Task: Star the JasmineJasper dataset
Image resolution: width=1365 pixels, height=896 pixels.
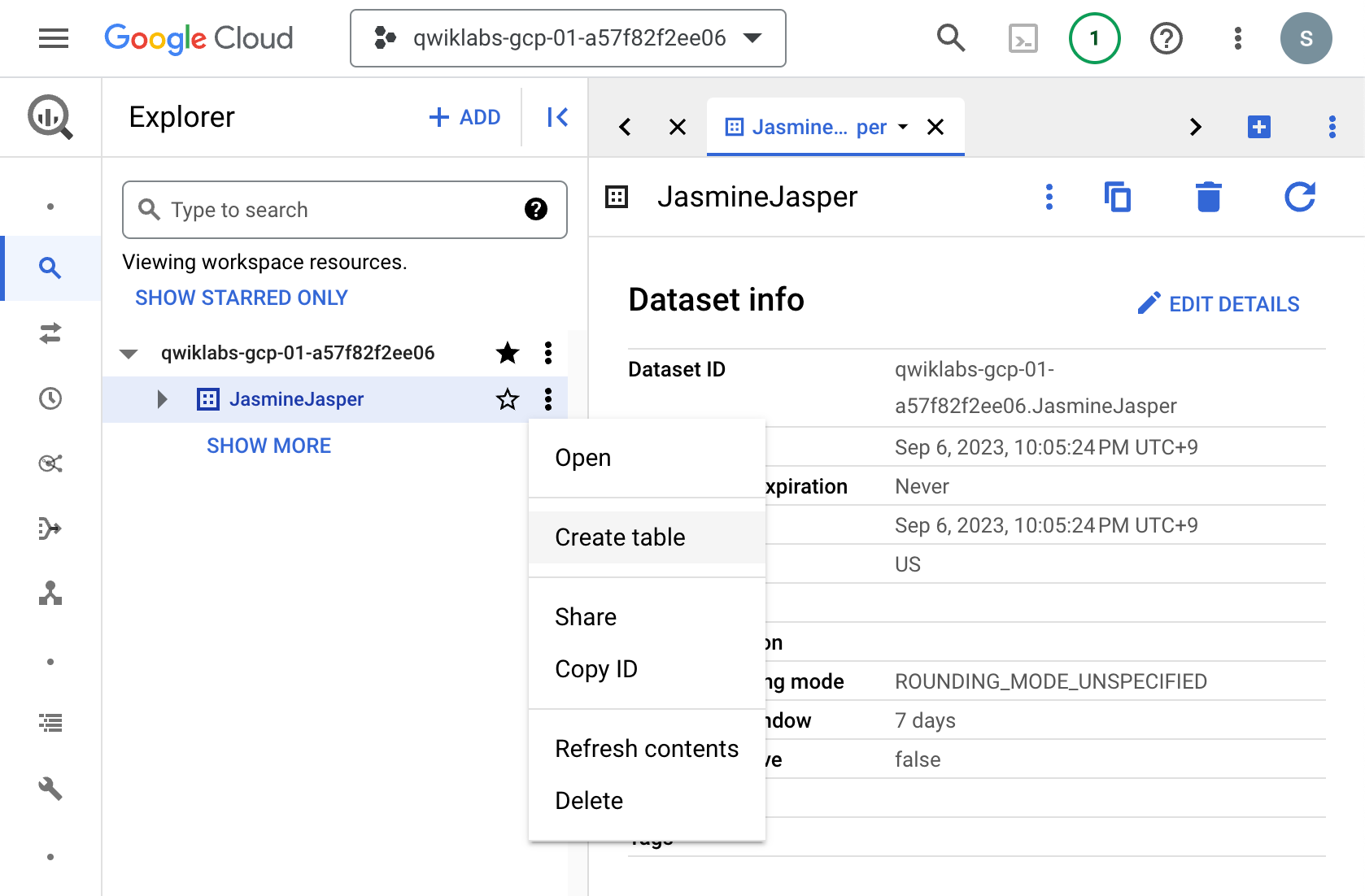Action: [x=508, y=399]
